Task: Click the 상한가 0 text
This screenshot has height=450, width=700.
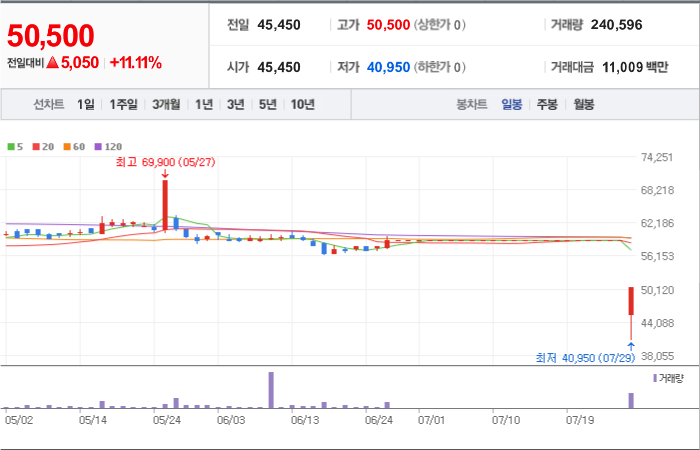Action: (x=439, y=25)
